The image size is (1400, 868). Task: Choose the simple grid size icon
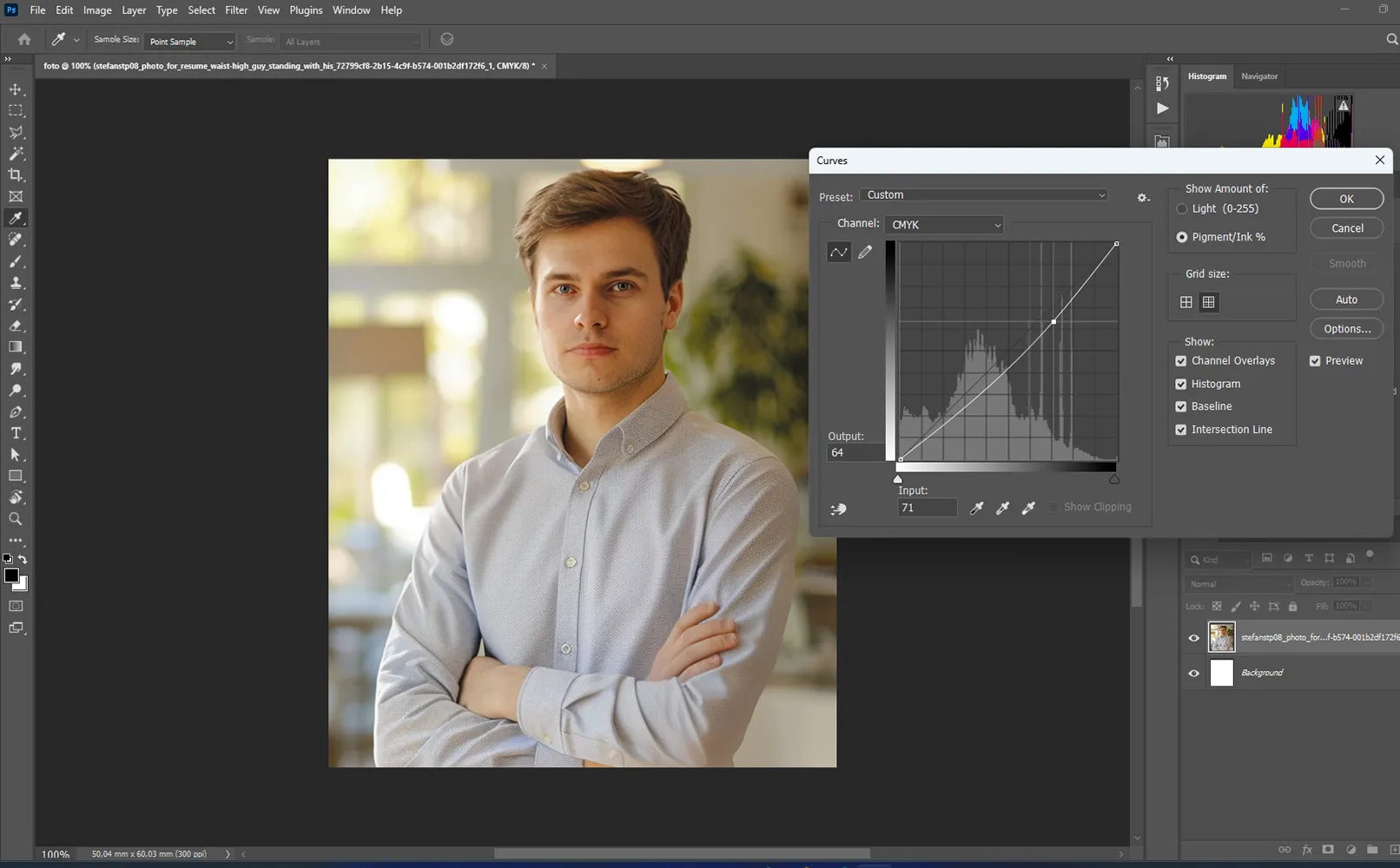click(1185, 302)
